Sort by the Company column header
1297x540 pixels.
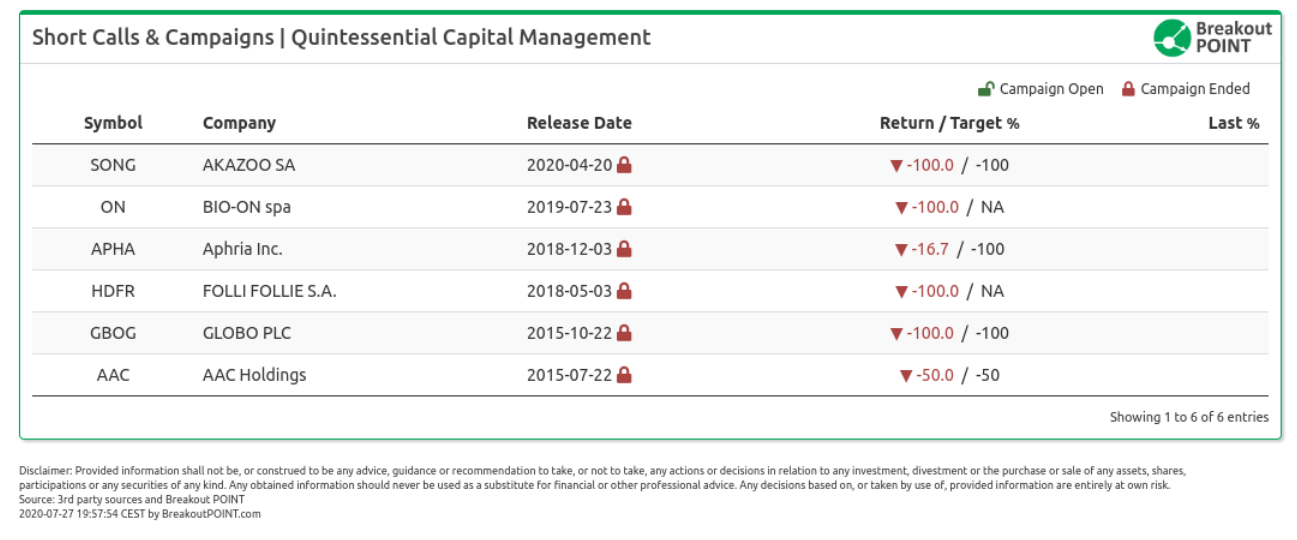(239, 123)
